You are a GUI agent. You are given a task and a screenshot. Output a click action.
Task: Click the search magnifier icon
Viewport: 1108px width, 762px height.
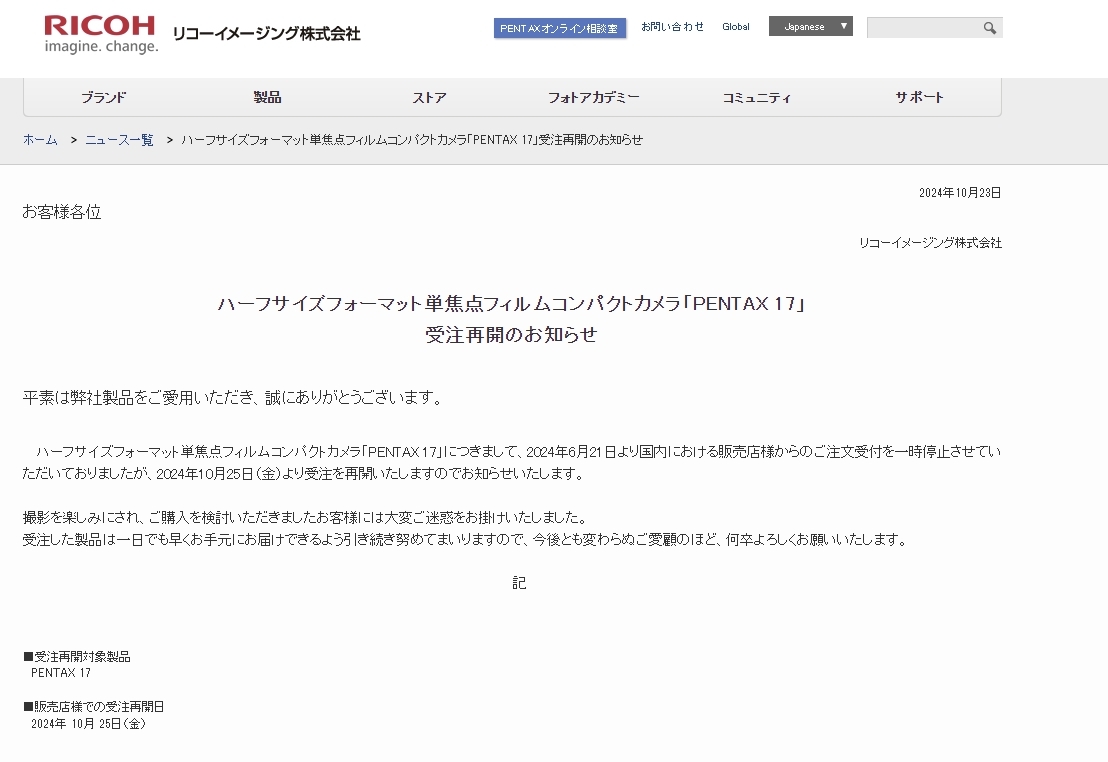[x=990, y=28]
